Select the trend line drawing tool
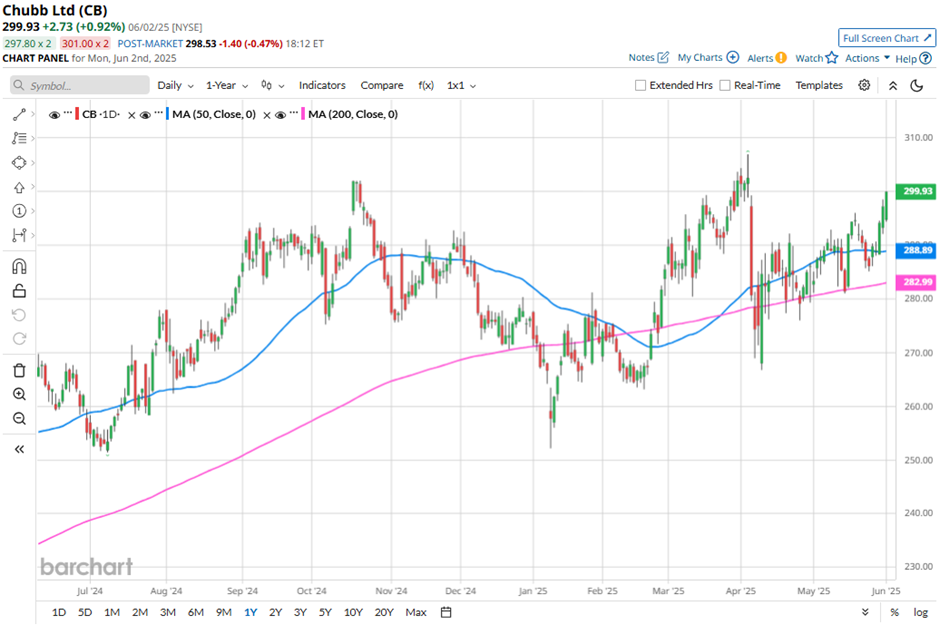 (x=19, y=114)
